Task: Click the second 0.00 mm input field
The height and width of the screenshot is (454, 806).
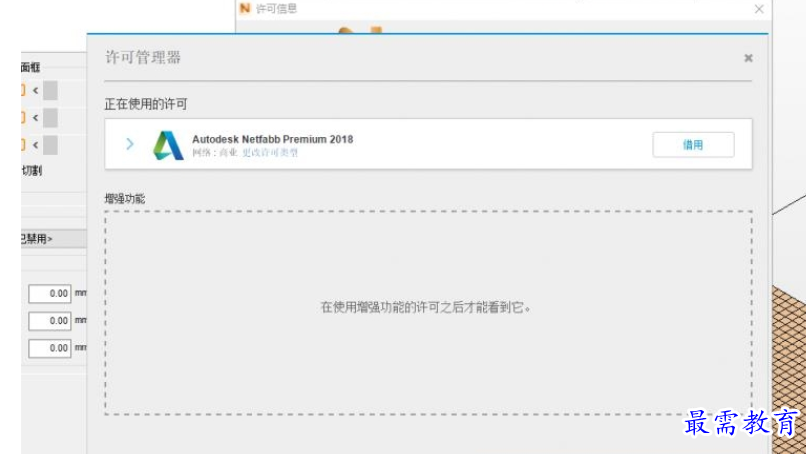Action: 50,321
